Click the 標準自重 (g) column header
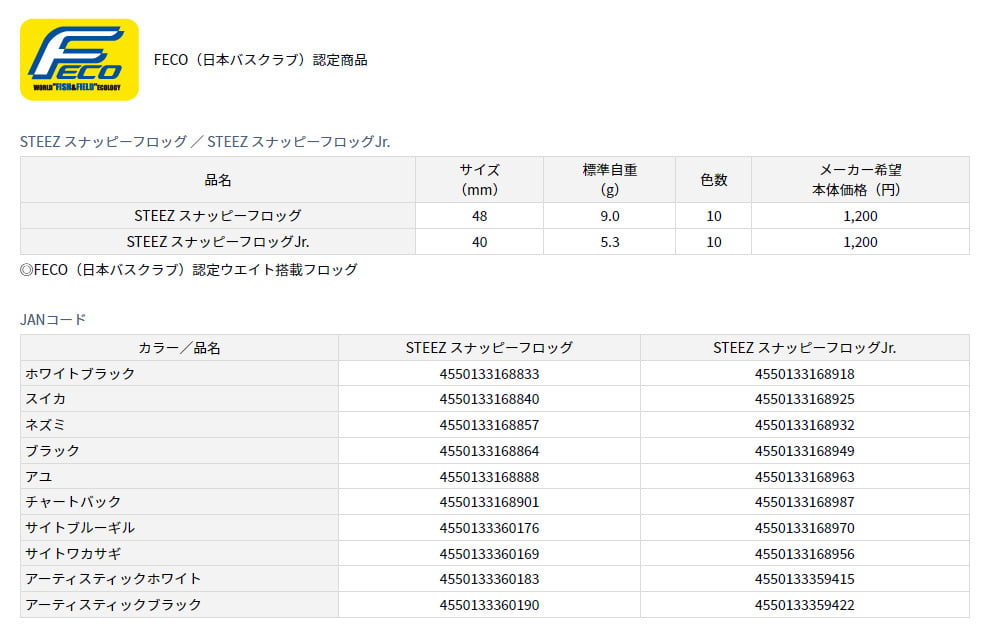 609,180
